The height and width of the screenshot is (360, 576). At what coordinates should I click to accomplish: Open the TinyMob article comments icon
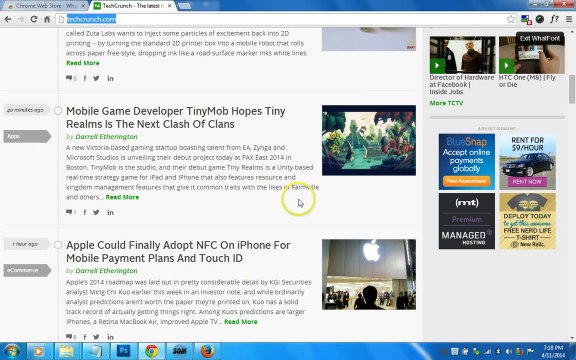[x=69, y=212]
